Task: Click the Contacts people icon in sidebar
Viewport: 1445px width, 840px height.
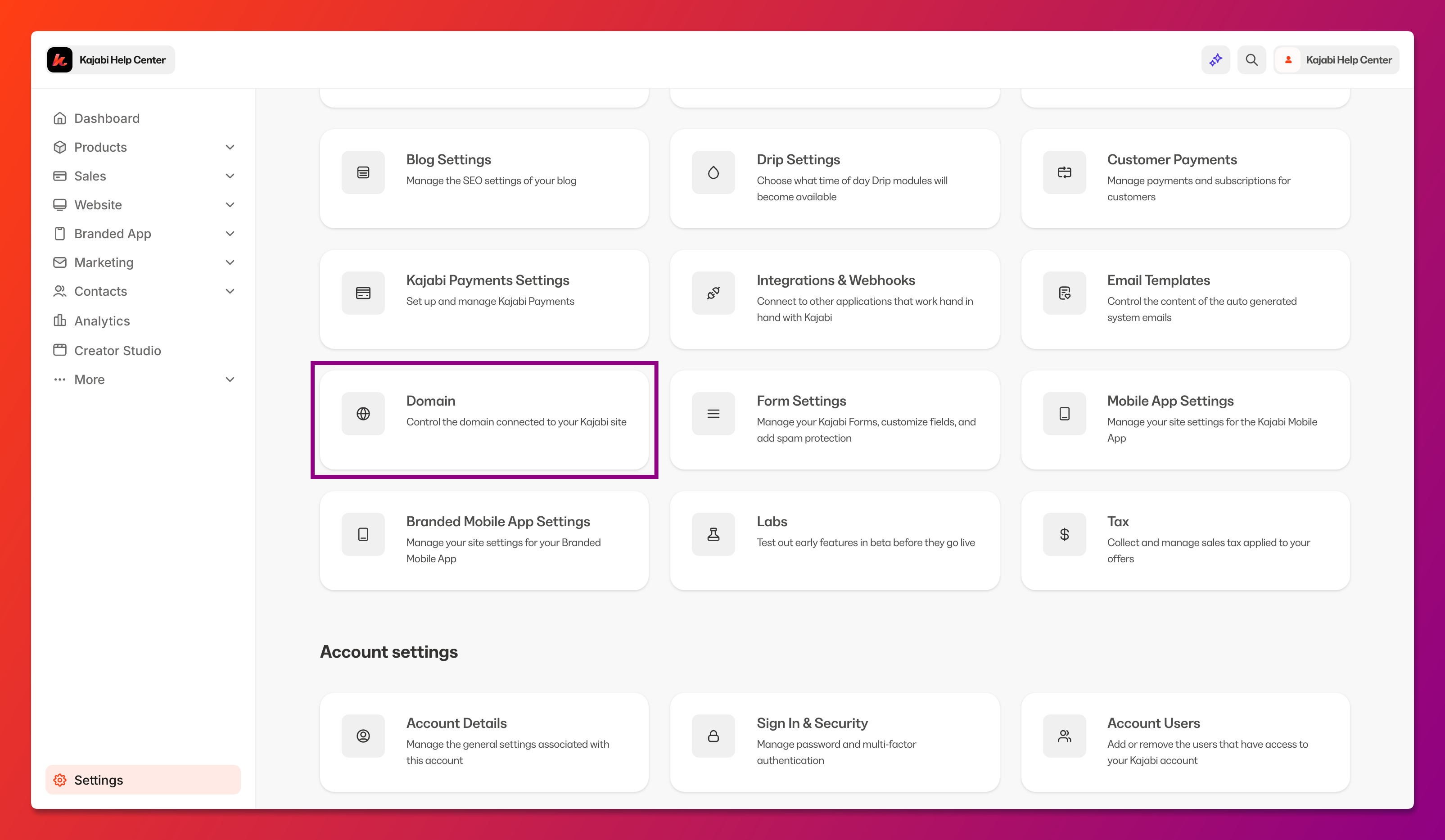Action: (x=59, y=291)
